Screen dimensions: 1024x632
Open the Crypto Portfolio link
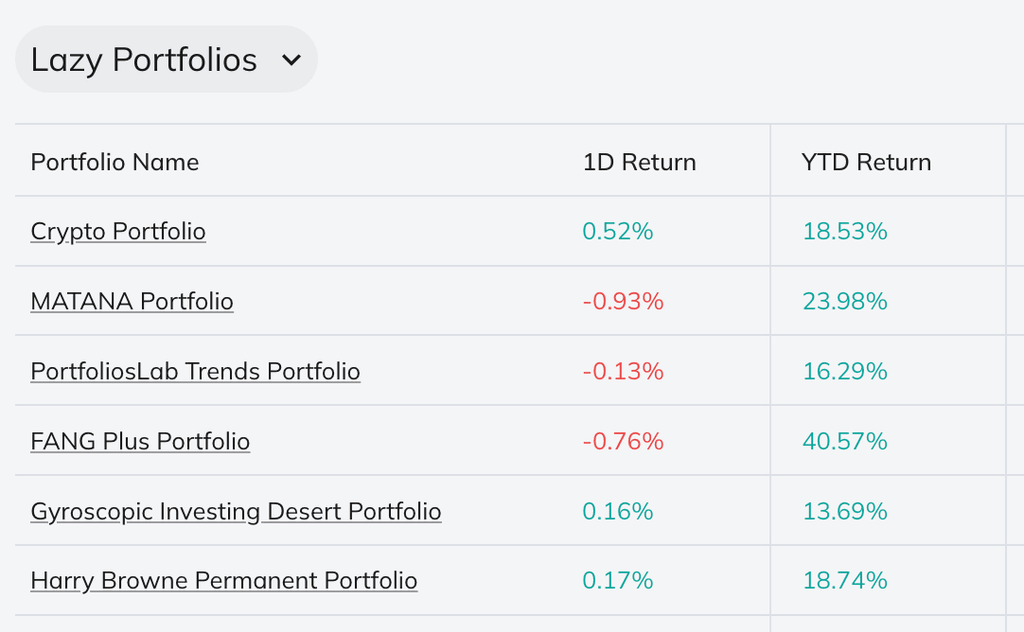(118, 232)
